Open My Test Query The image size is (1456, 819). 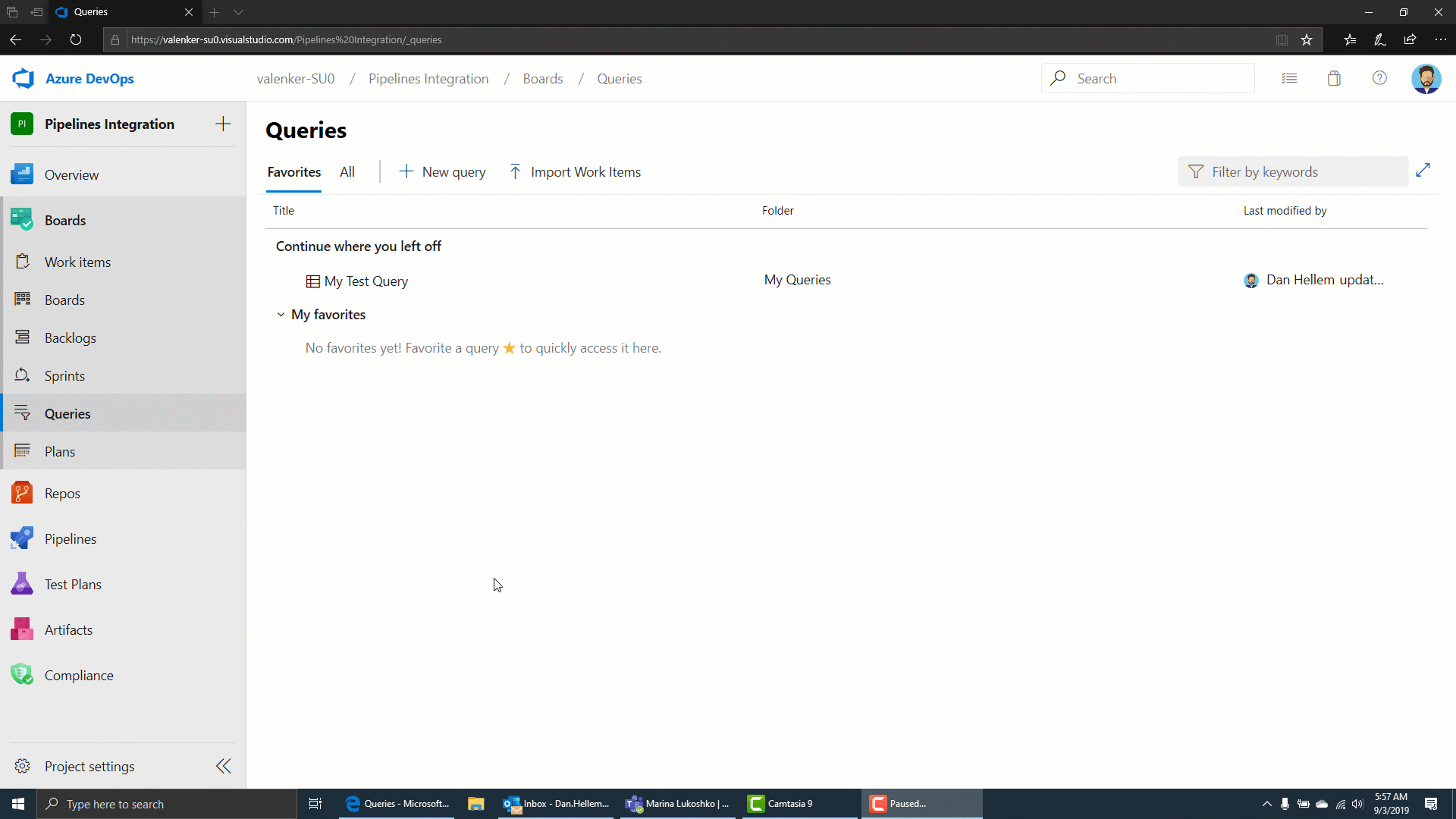coord(366,281)
